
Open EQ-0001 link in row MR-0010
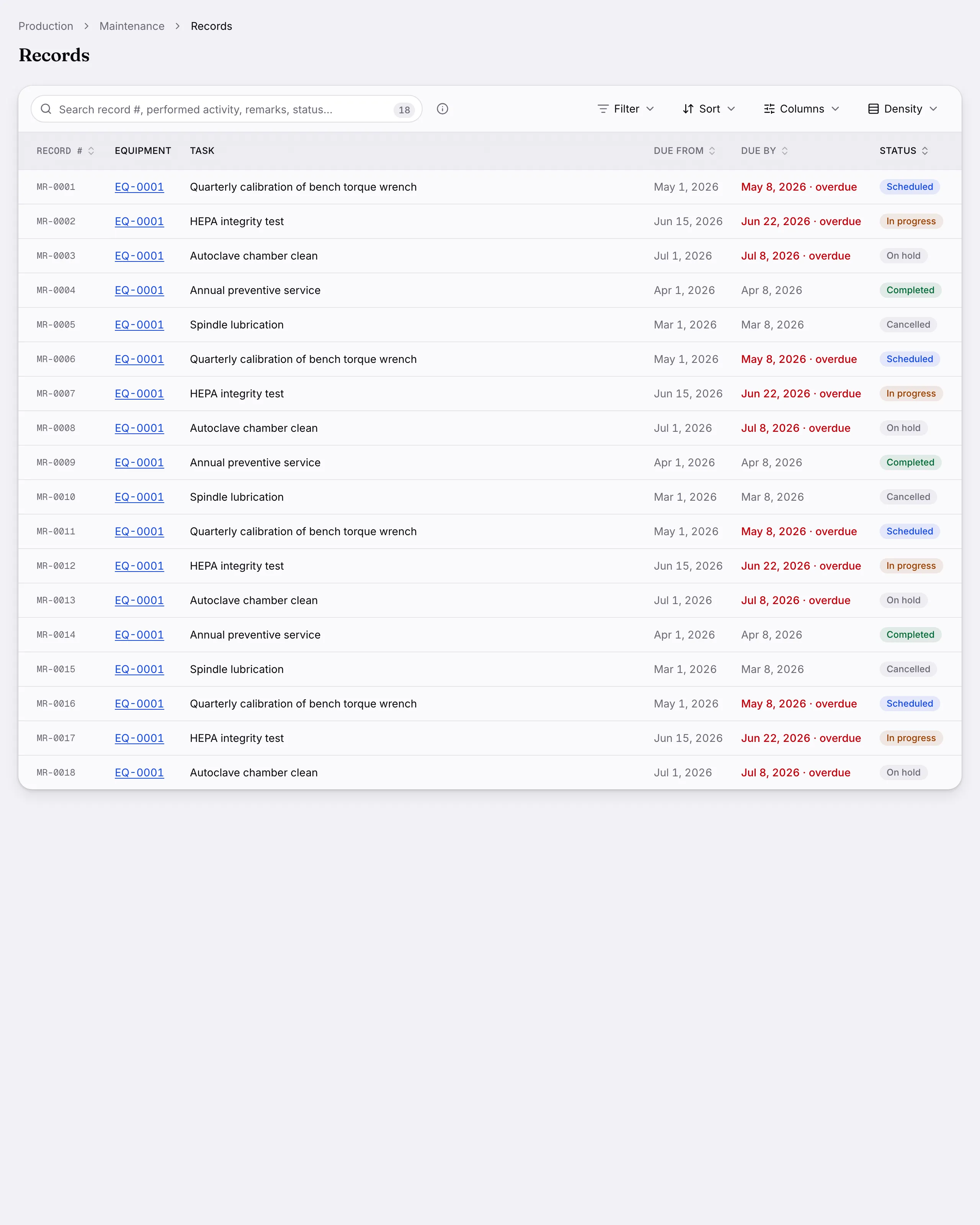(139, 497)
